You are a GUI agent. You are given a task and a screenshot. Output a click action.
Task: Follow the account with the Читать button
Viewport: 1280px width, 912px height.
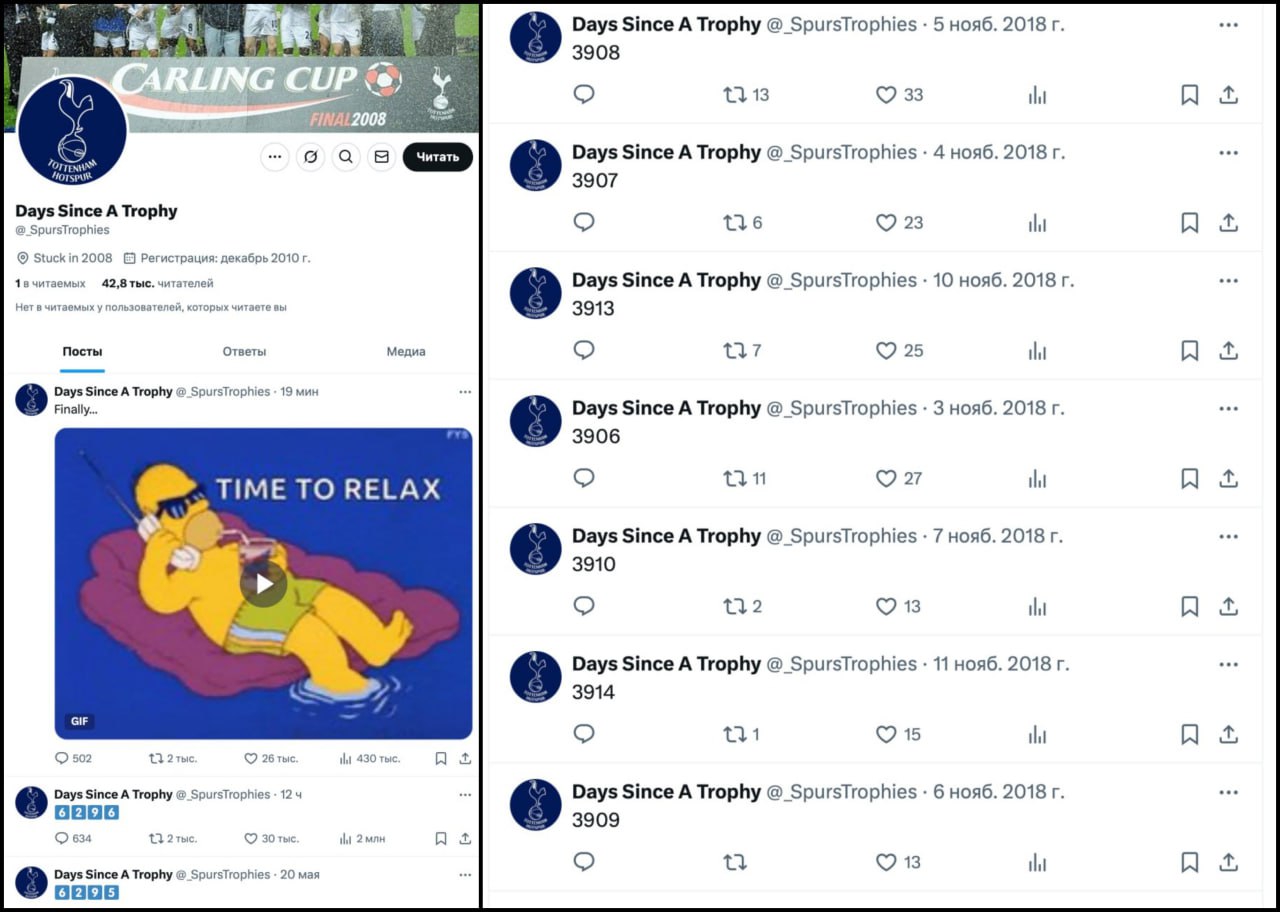point(437,157)
